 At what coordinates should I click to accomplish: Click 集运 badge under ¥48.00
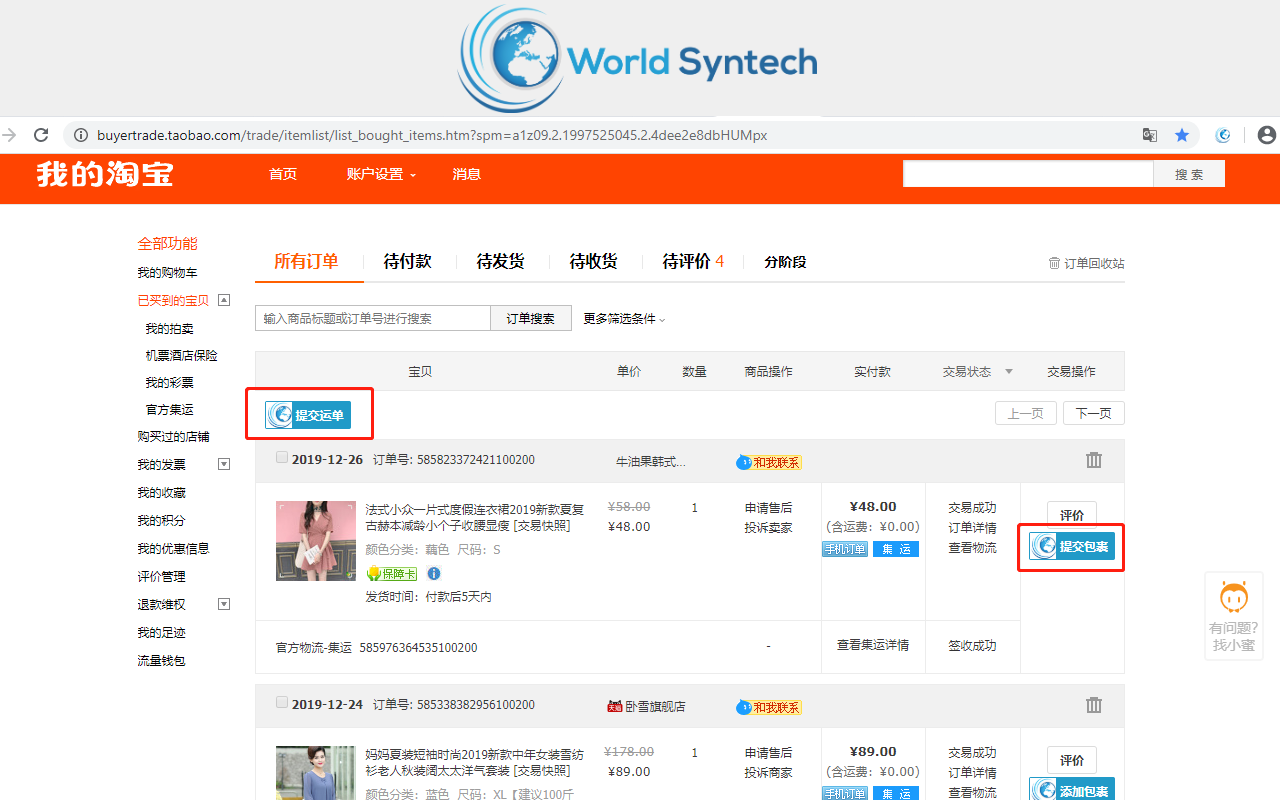[896, 549]
